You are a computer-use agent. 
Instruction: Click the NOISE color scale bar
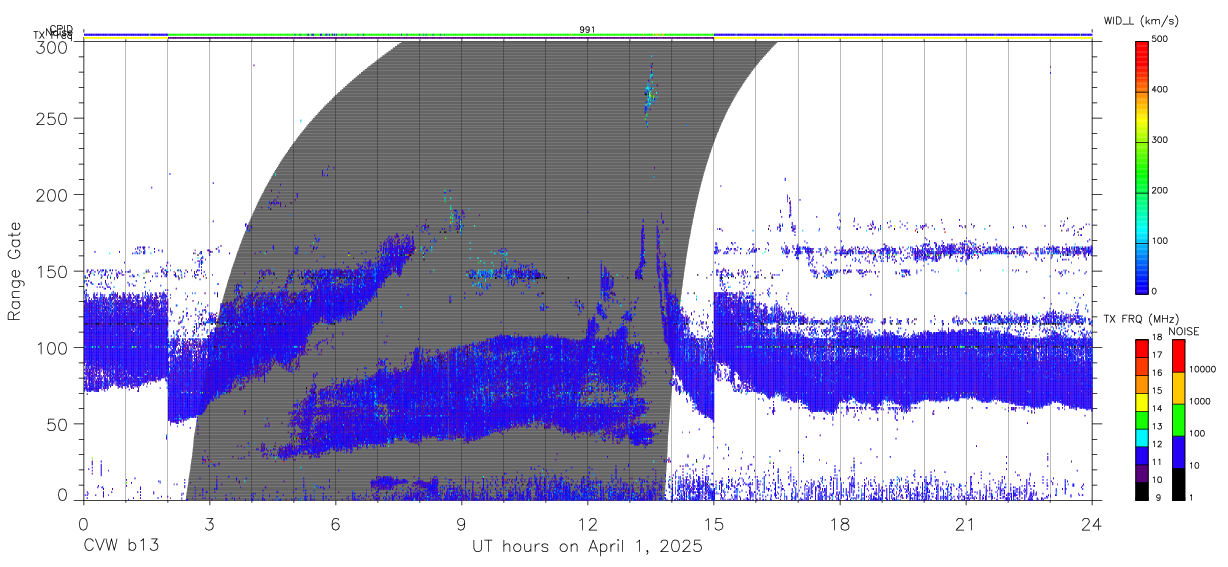[1178, 419]
